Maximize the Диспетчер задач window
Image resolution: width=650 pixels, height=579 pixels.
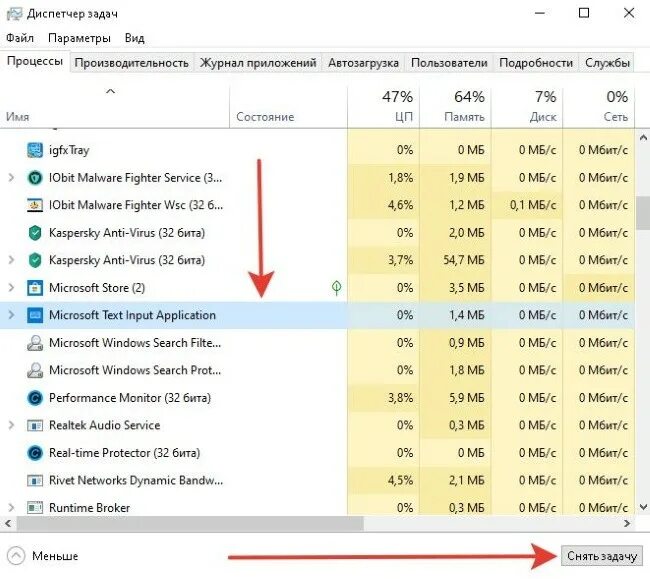[584, 13]
